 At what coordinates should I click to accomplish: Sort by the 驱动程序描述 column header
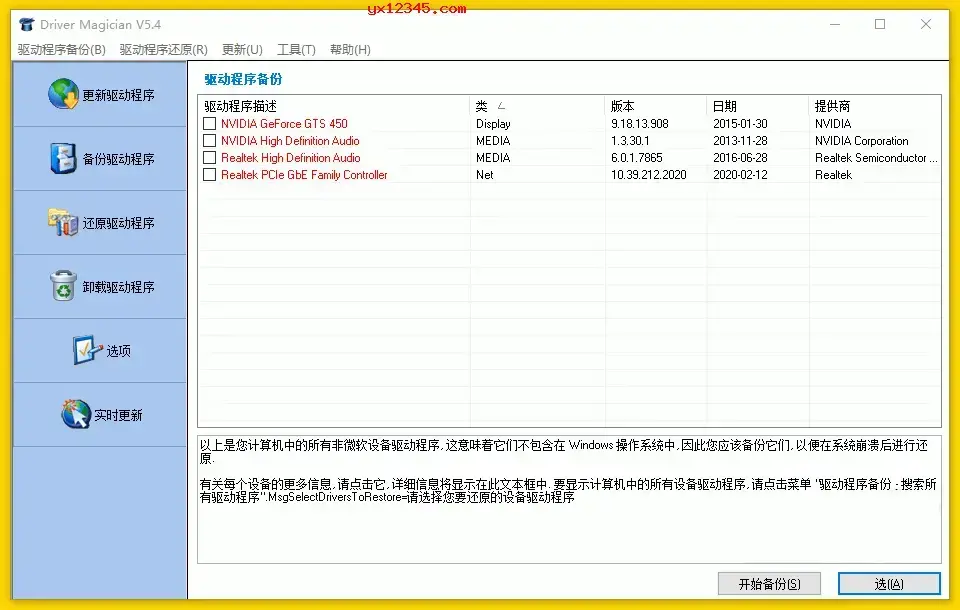[x=334, y=106]
